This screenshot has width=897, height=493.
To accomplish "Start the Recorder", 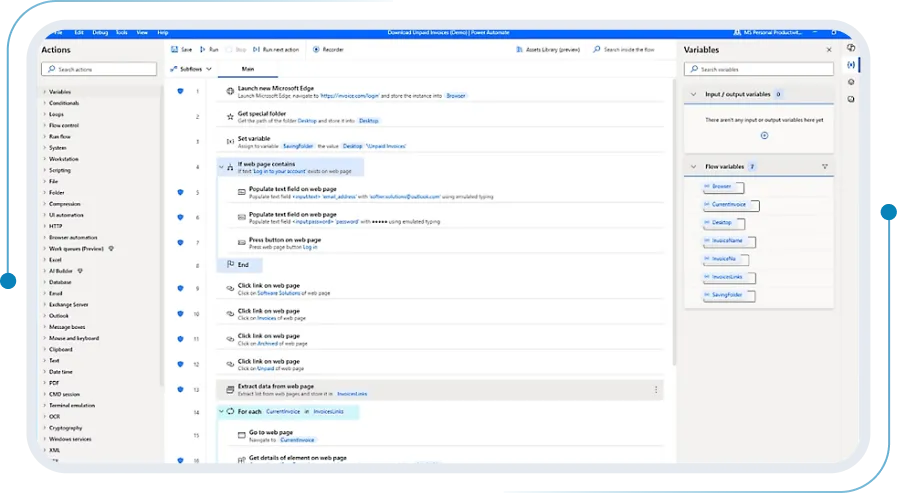I will pyautogui.click(x=328, y=50).
